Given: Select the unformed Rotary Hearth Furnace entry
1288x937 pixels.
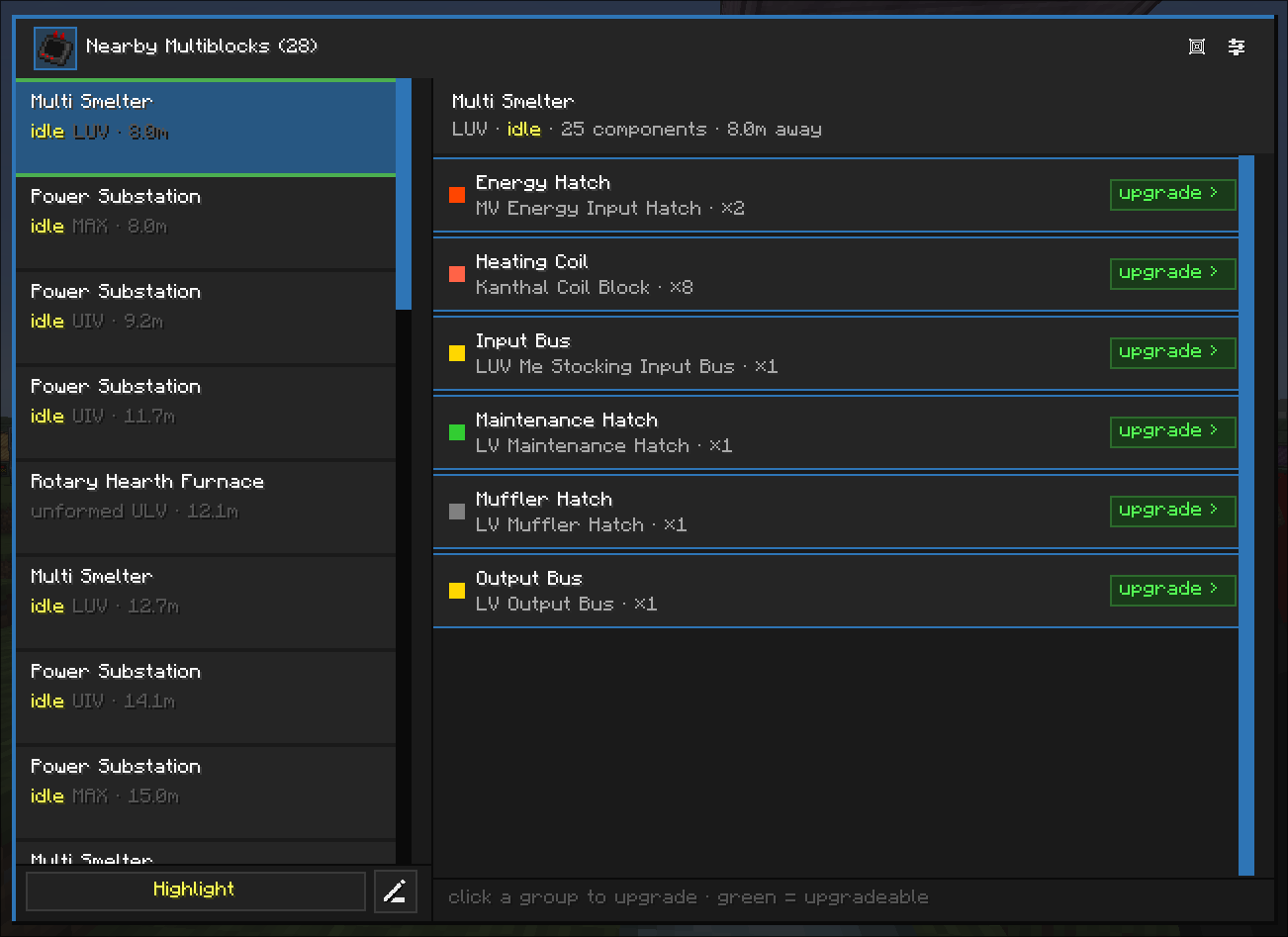Looking at the screenshot, I should 206,508.
